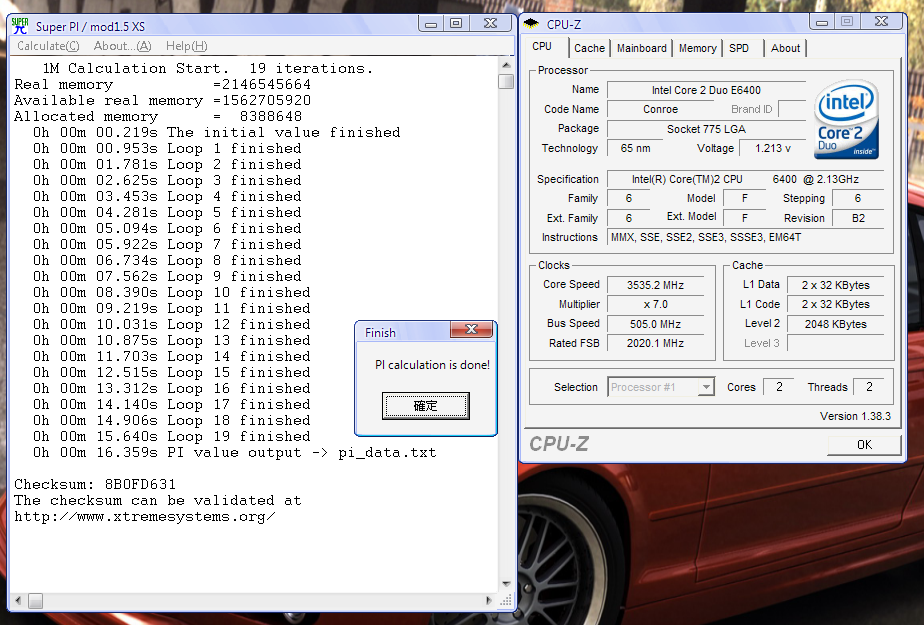
Task: Click the Voltage value 1.213 v
Action: [773, 148]
